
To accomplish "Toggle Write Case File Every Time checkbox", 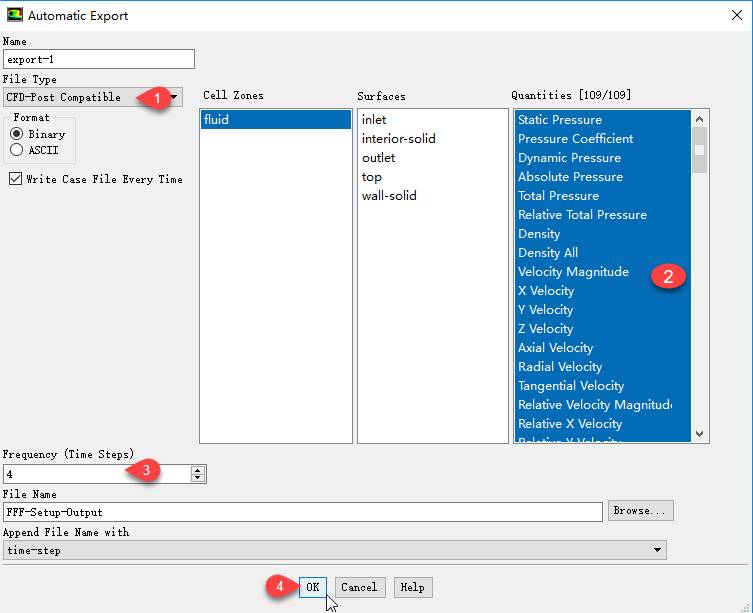I will [x=15, y=179].
